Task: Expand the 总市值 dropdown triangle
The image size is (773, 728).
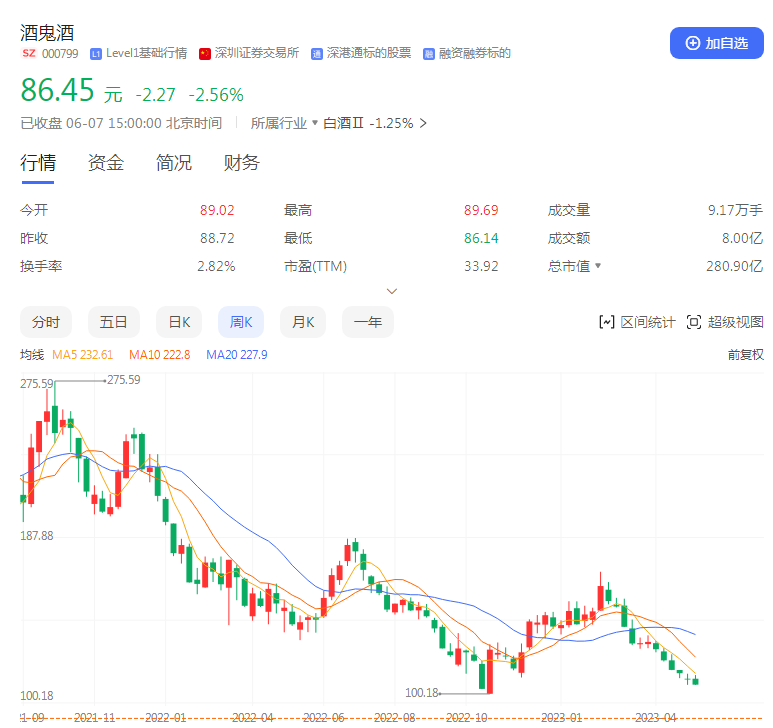Action: 598,266
